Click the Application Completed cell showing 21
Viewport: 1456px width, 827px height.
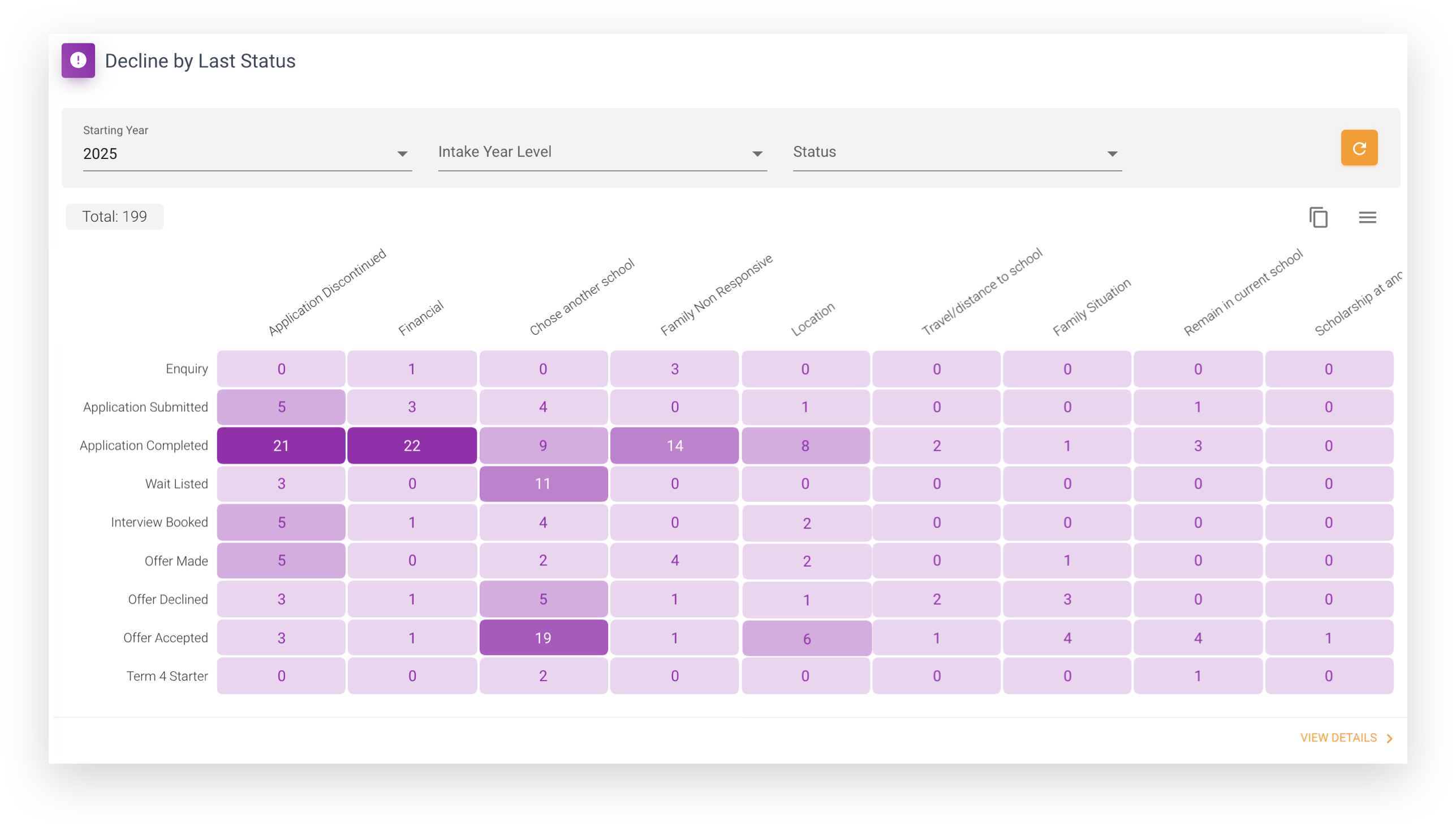(x=281, y=445)
